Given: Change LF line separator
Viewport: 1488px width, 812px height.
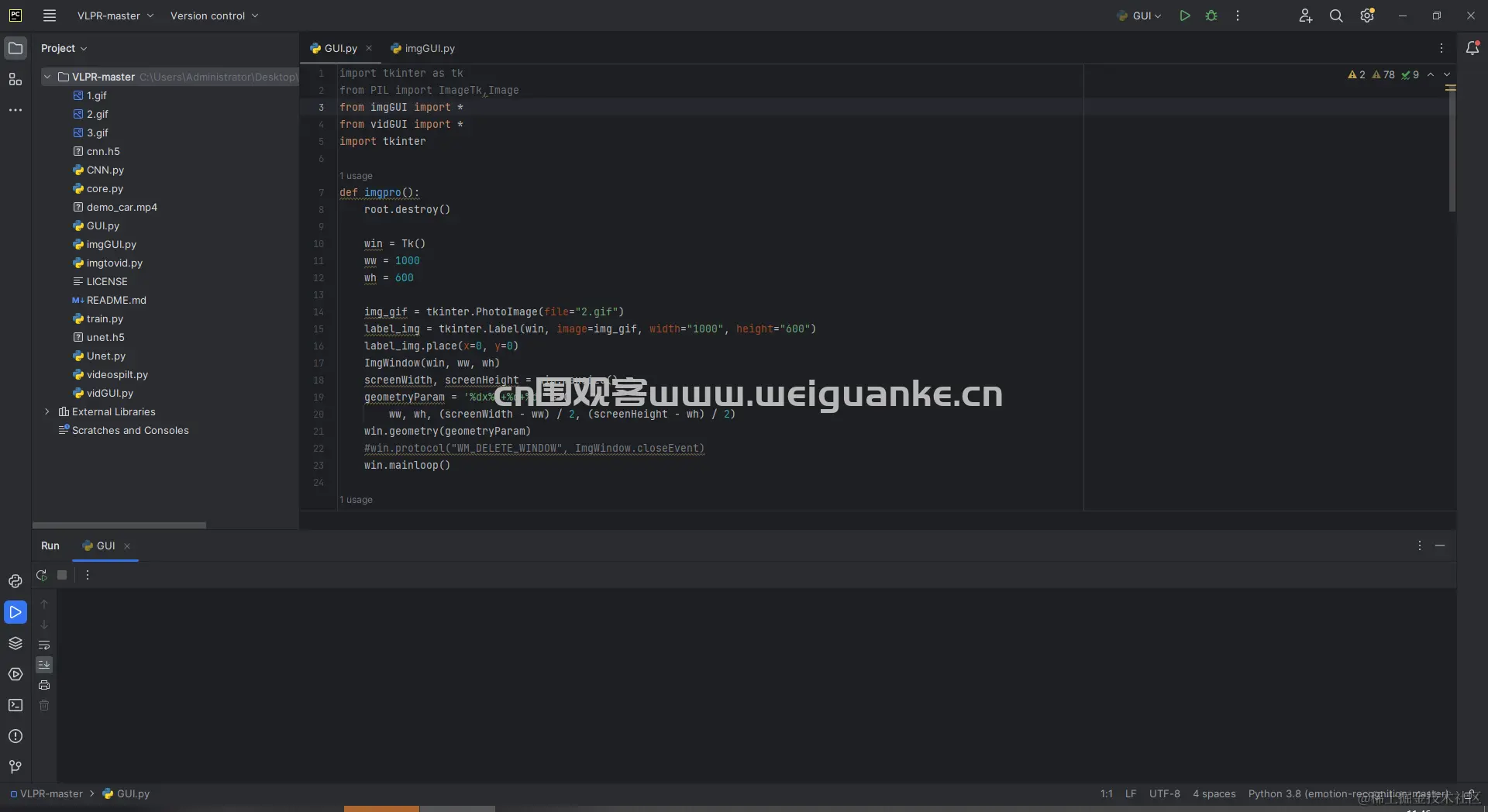Looking at the screenshot, I should 1131,793.
